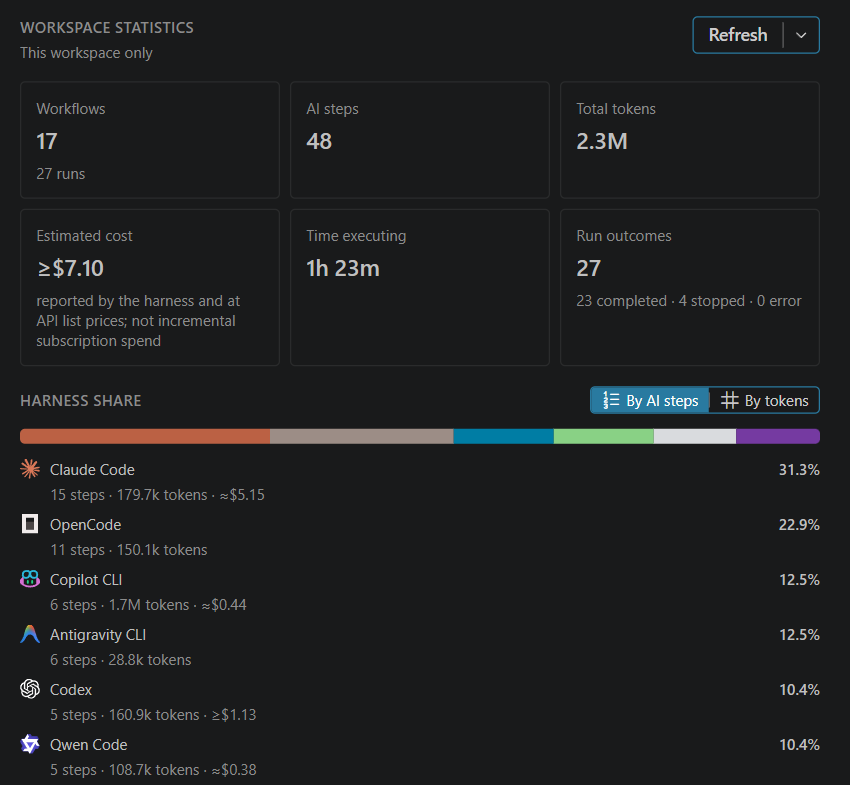Viewport: 850px width, 785px height.
Task: Click '6 steps · 28.8k tokens' detail
Action: (120, 660)
